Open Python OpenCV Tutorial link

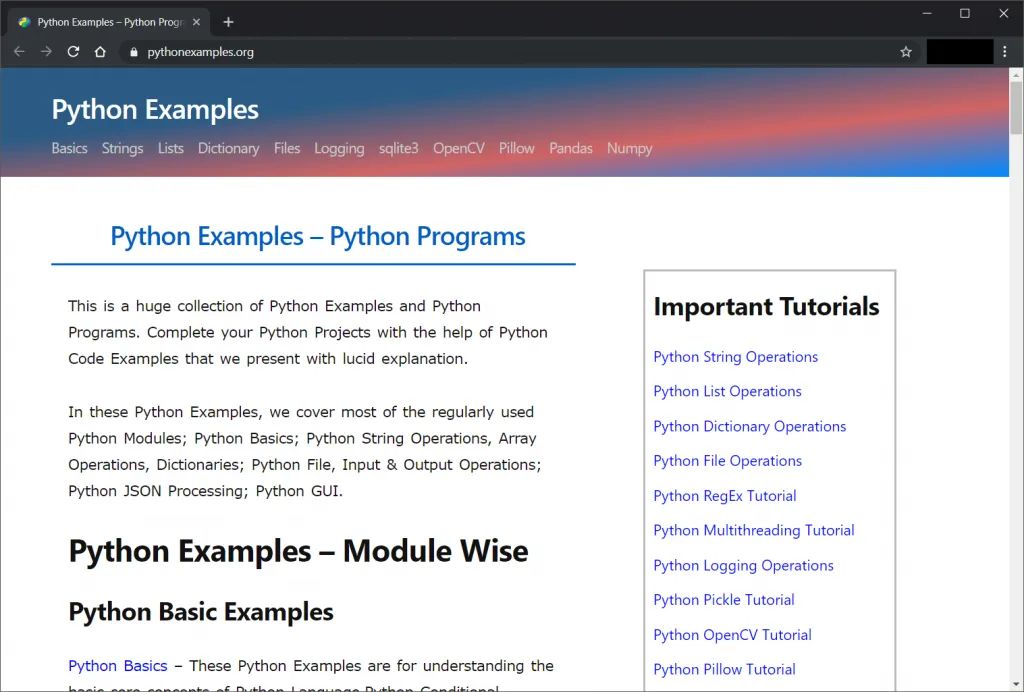click(732, 635)
